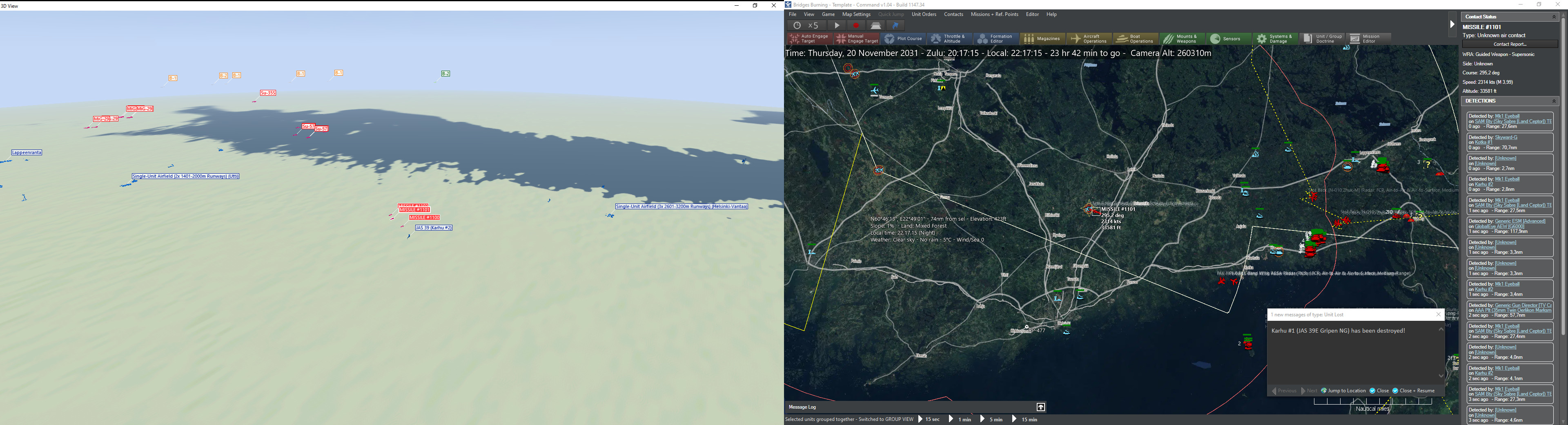The width and height of the screenshot is (1568, 425).
Task: Collapse the Detections section
Action: (1553, 101)
